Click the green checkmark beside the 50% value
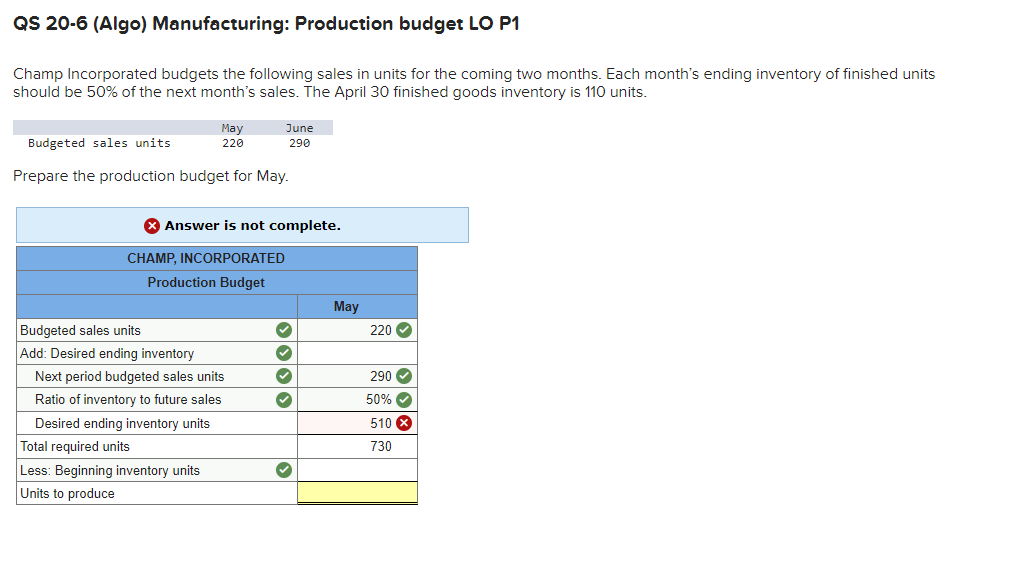The width and height of the screenshot is (1013, 568). (404, 400)
